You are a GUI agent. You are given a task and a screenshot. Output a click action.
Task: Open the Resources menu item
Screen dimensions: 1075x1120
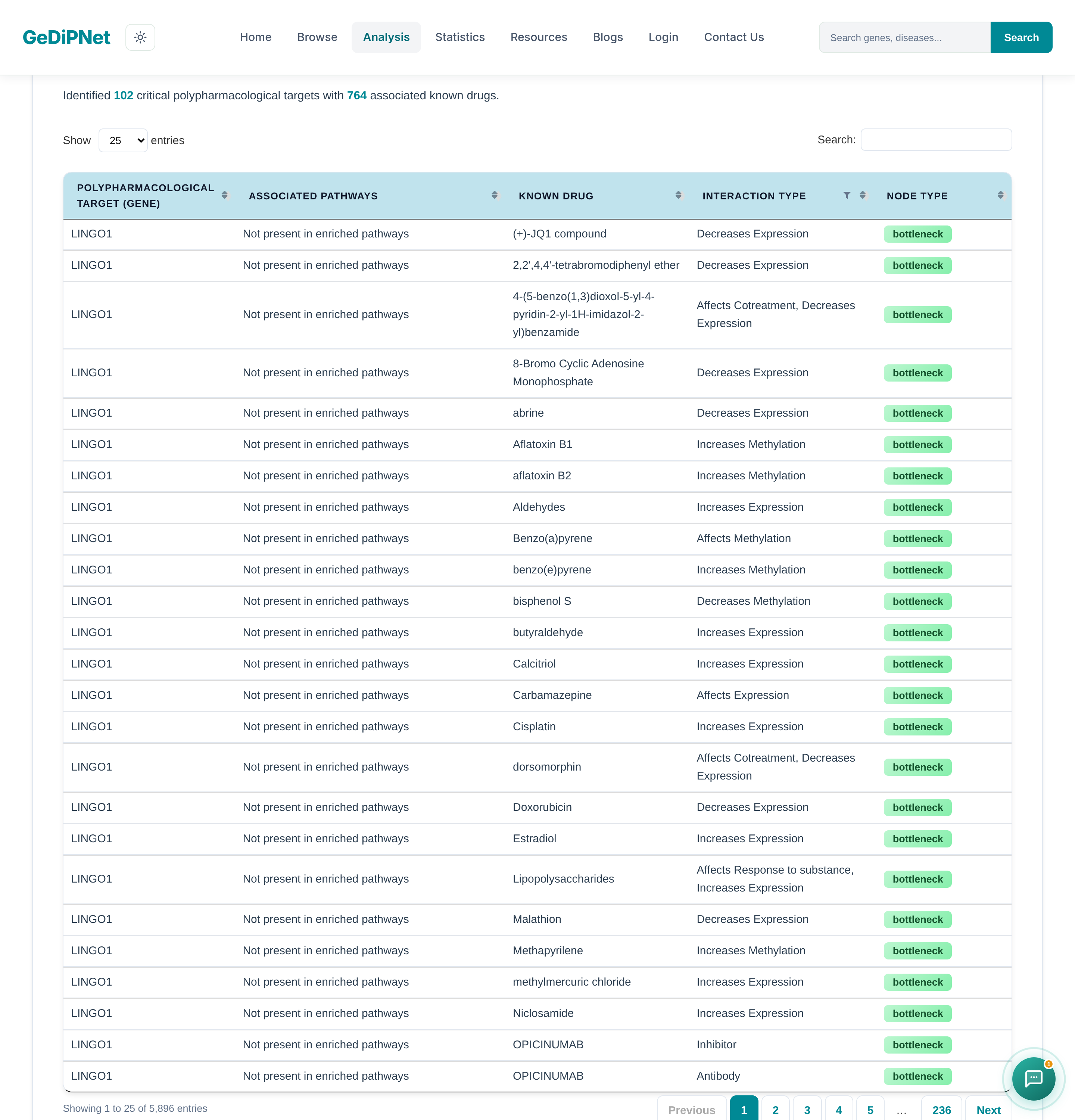pos(539,37)
